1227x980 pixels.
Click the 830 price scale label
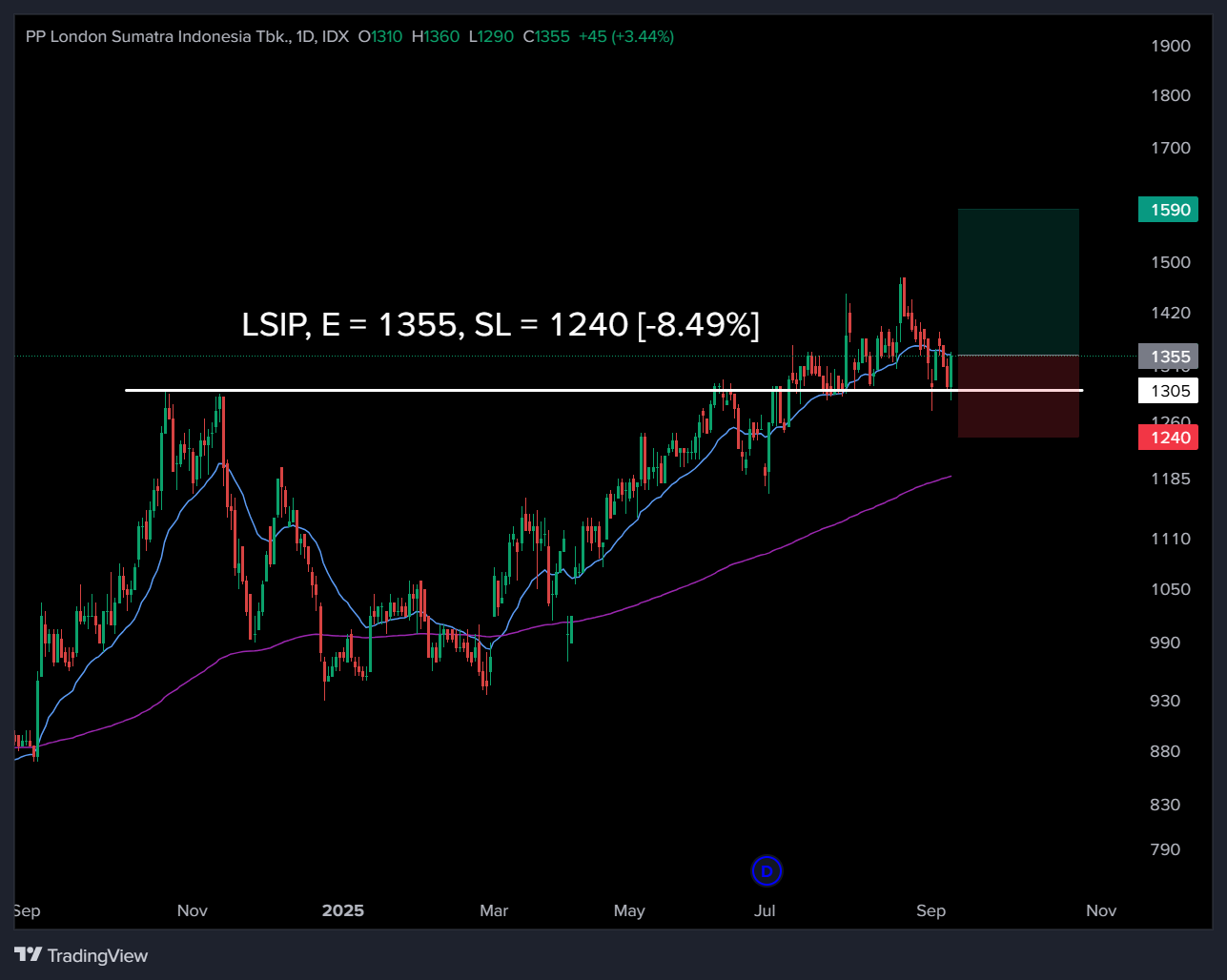(1165, 805)
